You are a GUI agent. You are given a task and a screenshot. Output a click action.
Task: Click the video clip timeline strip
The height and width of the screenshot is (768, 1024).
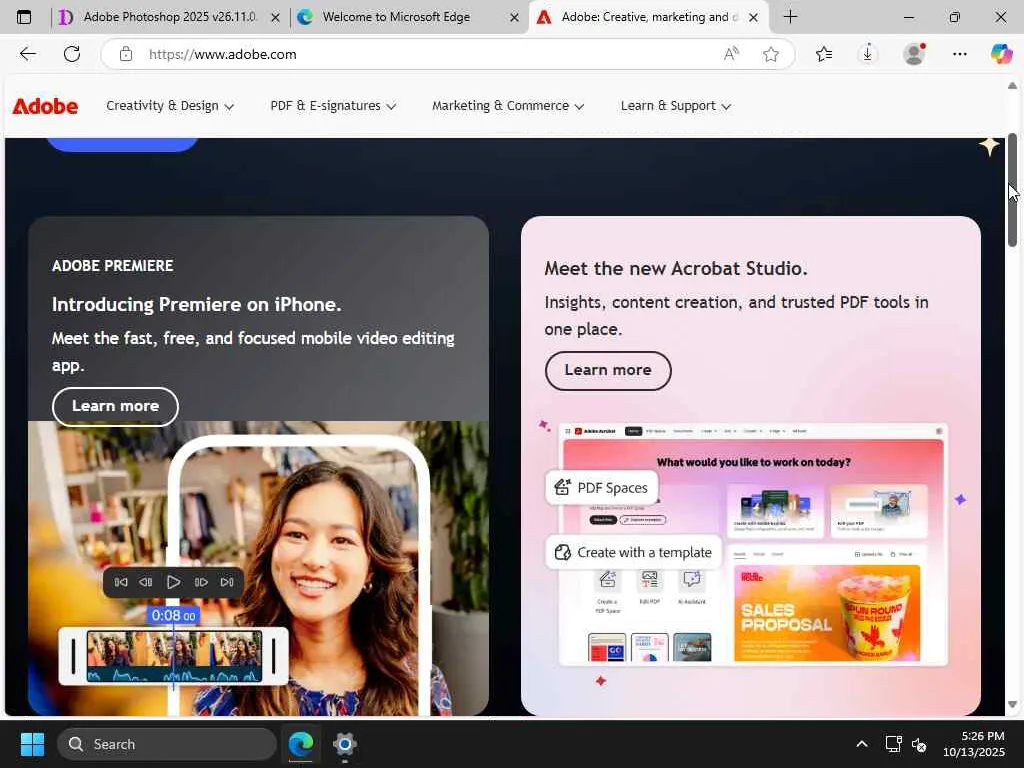click(174, 656)
